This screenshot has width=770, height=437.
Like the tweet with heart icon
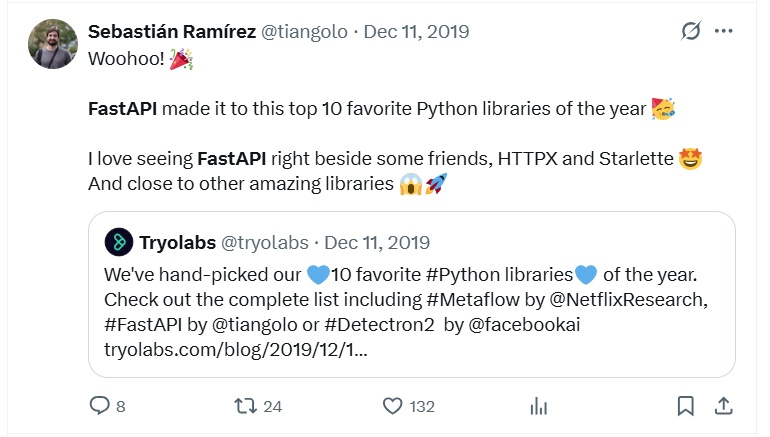click(393, 406)
